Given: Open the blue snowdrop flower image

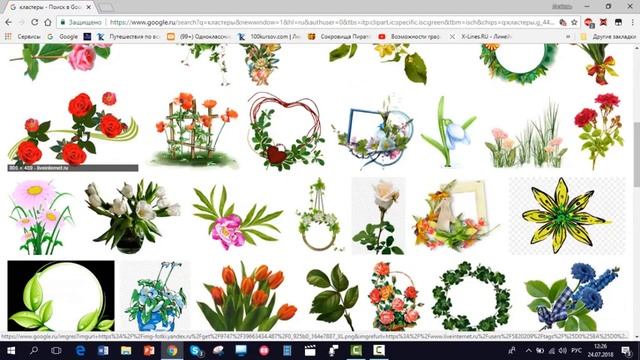Looking at the screenshot, I should (449, 131).
